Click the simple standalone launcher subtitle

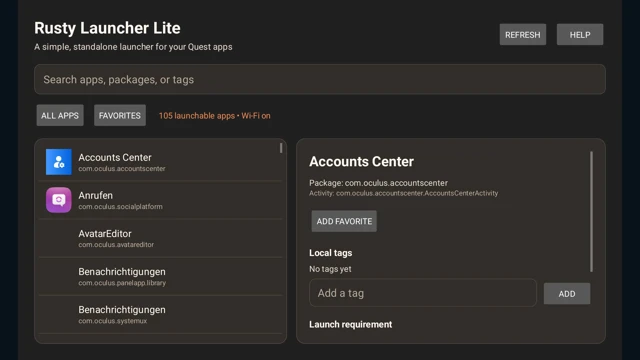coord(133,47)
